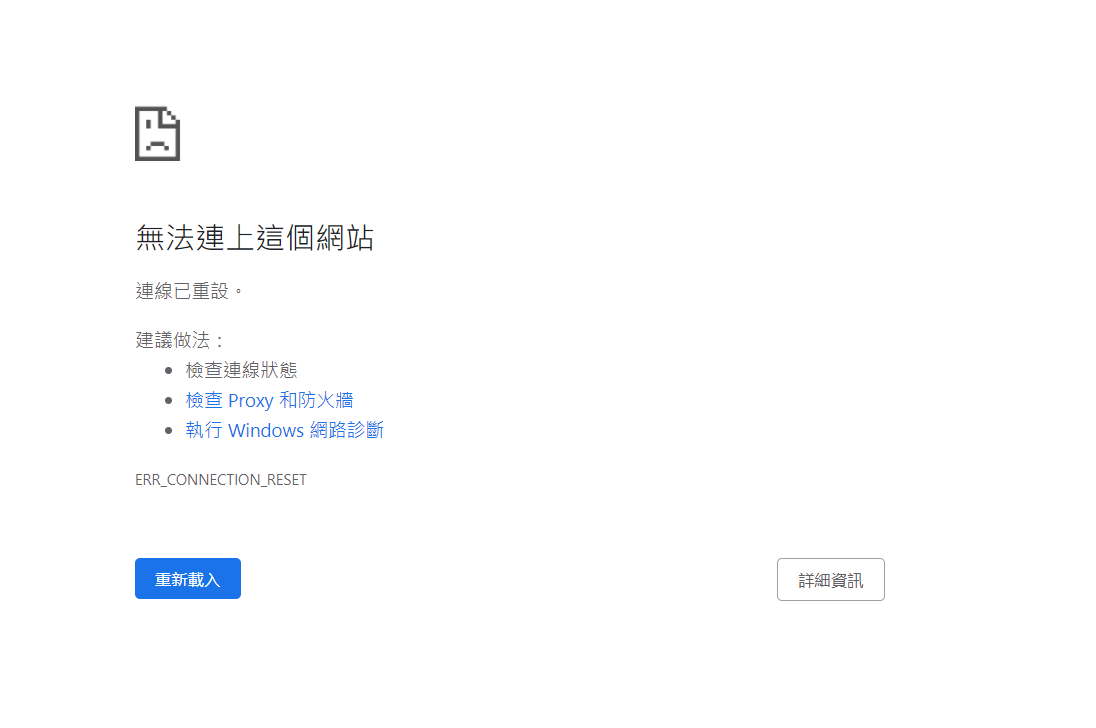Click 網路診斷 at the end of the Windows link
Screen dimensions: 1096x728
coord(347,430)
